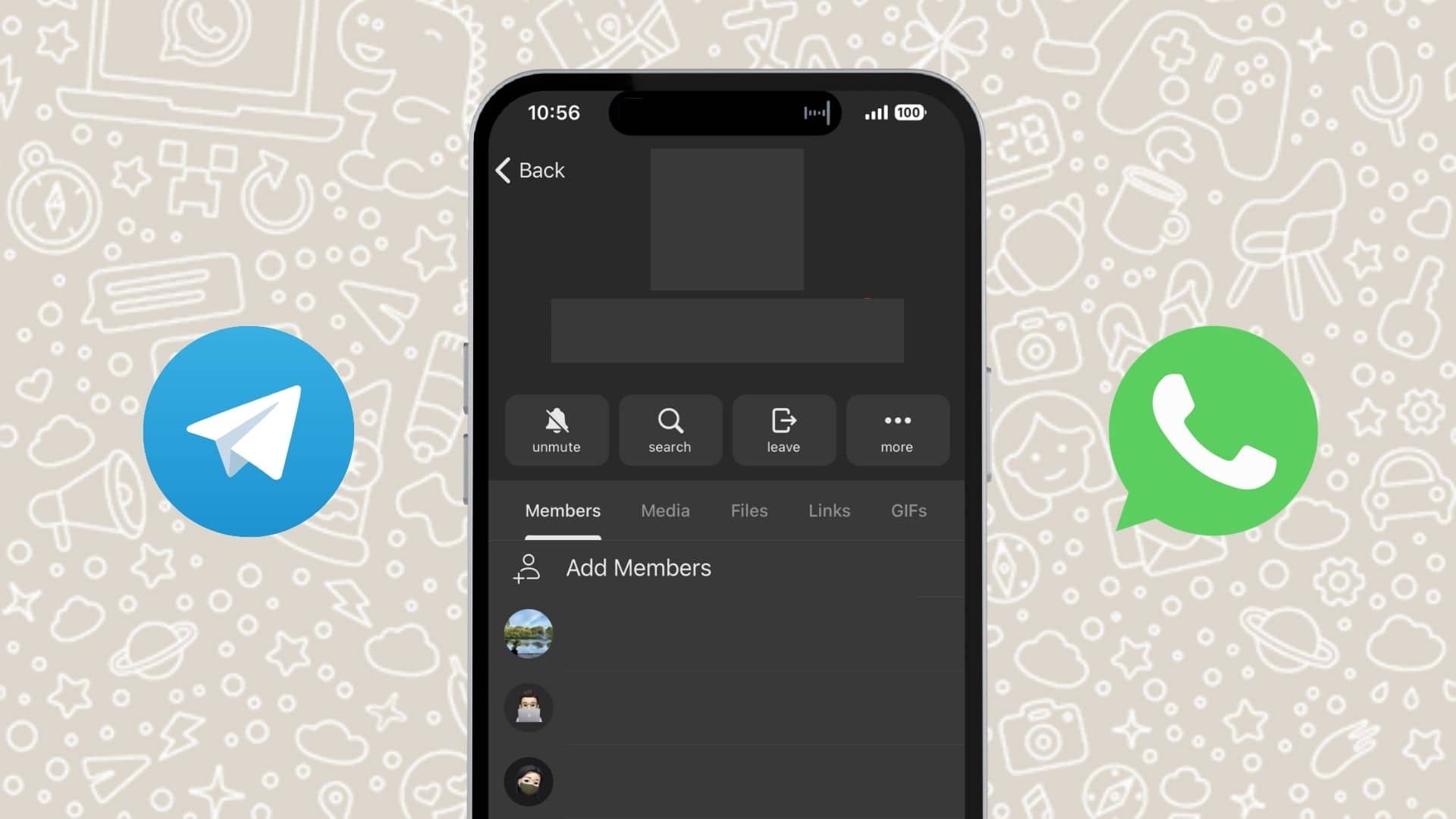The height and width of the screenshot is (819, 1456).
Task: Select the Media tab
Action: pyautogui.click(x=665, y=510)
